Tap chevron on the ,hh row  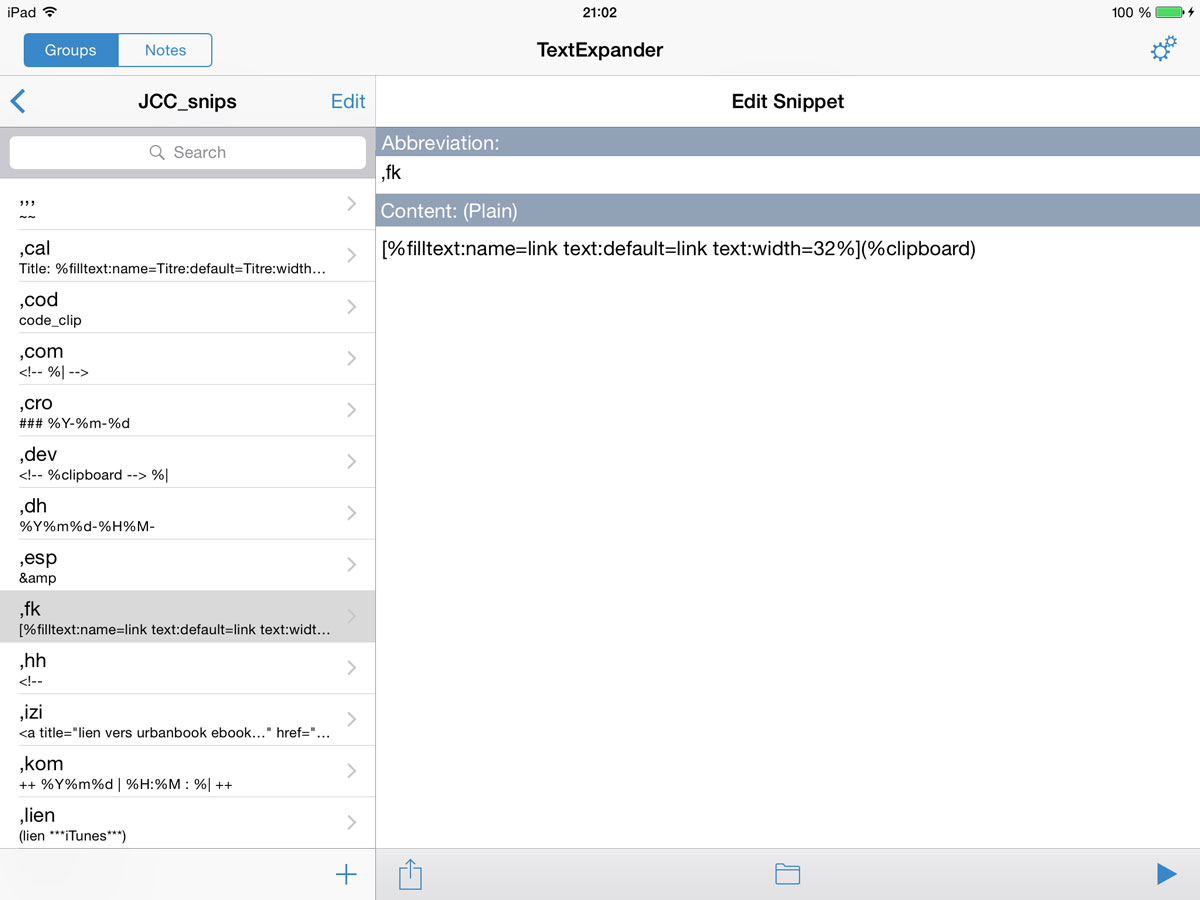pyautogui.click(x=351, y=668)
